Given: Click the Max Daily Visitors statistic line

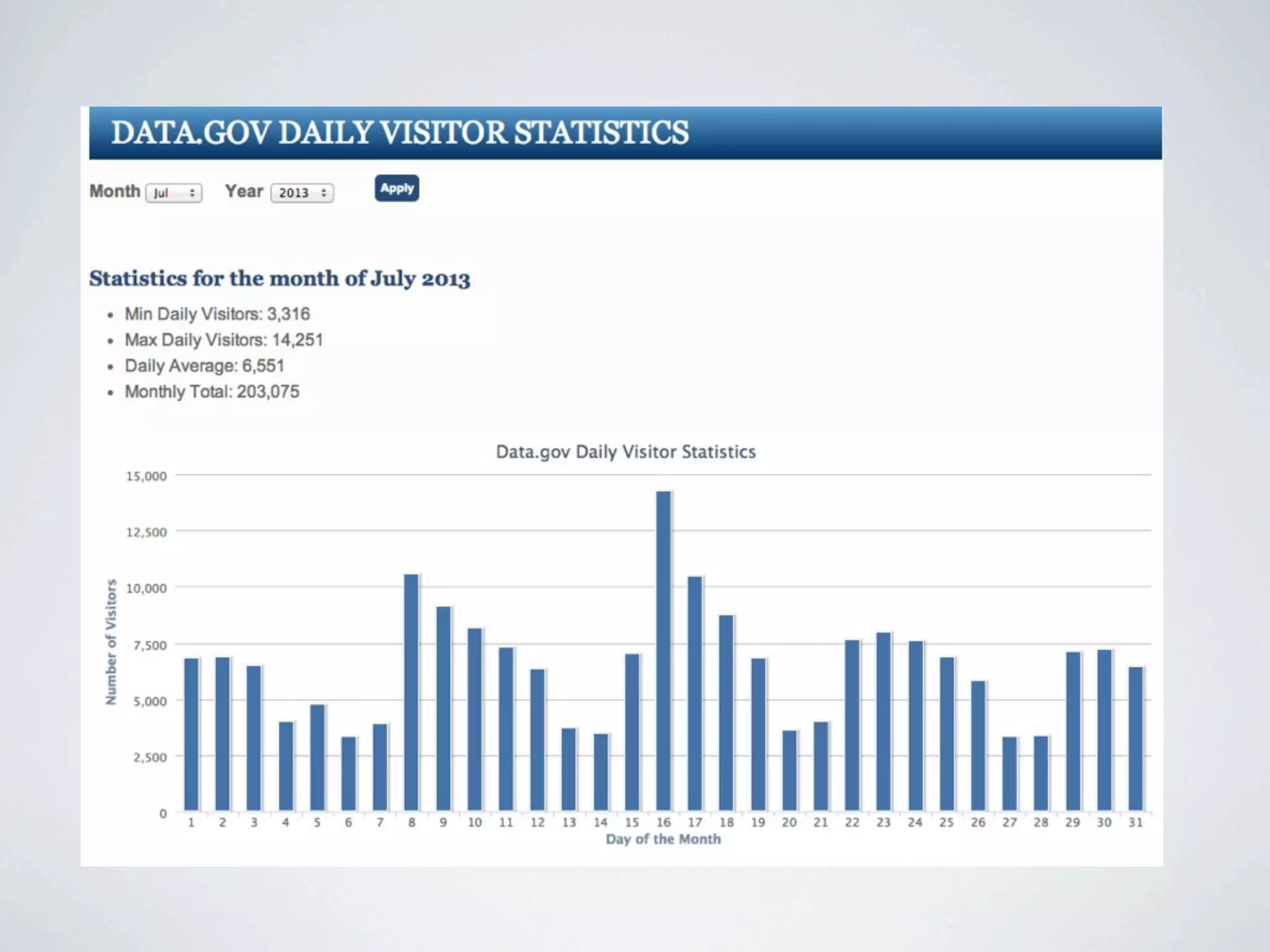Looking at the screenshot, I should [223, 340].
